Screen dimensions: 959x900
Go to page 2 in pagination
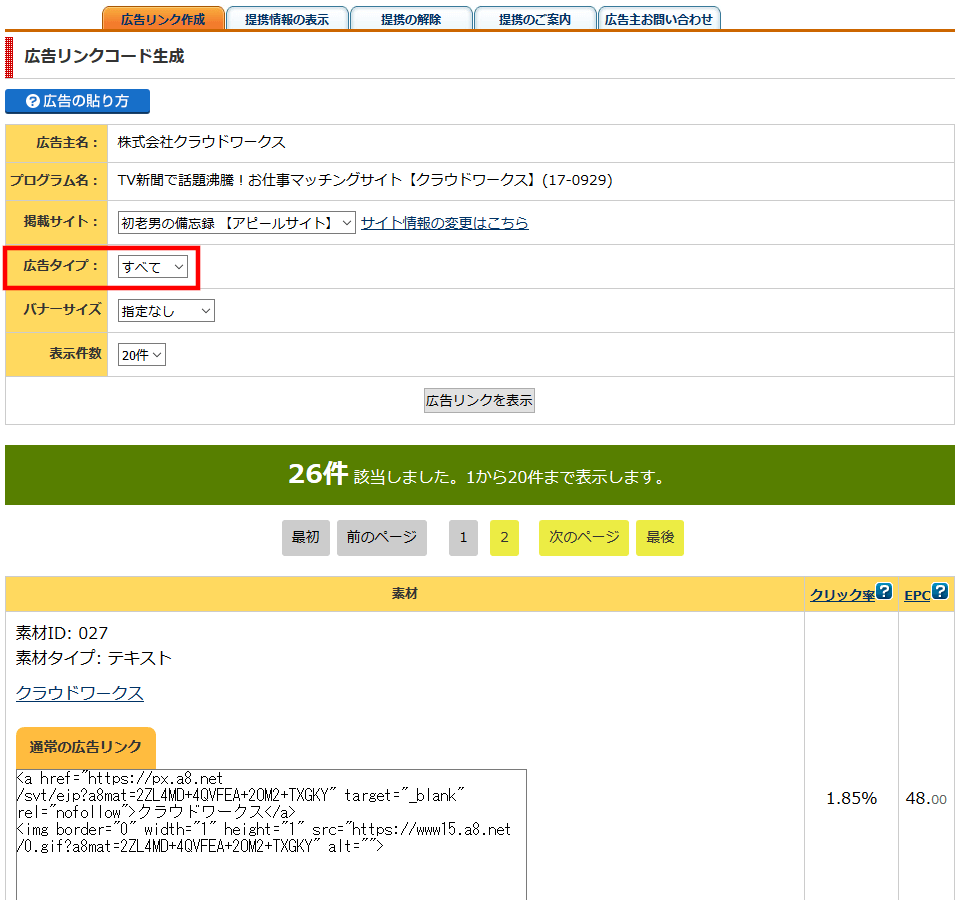(504, 537)
